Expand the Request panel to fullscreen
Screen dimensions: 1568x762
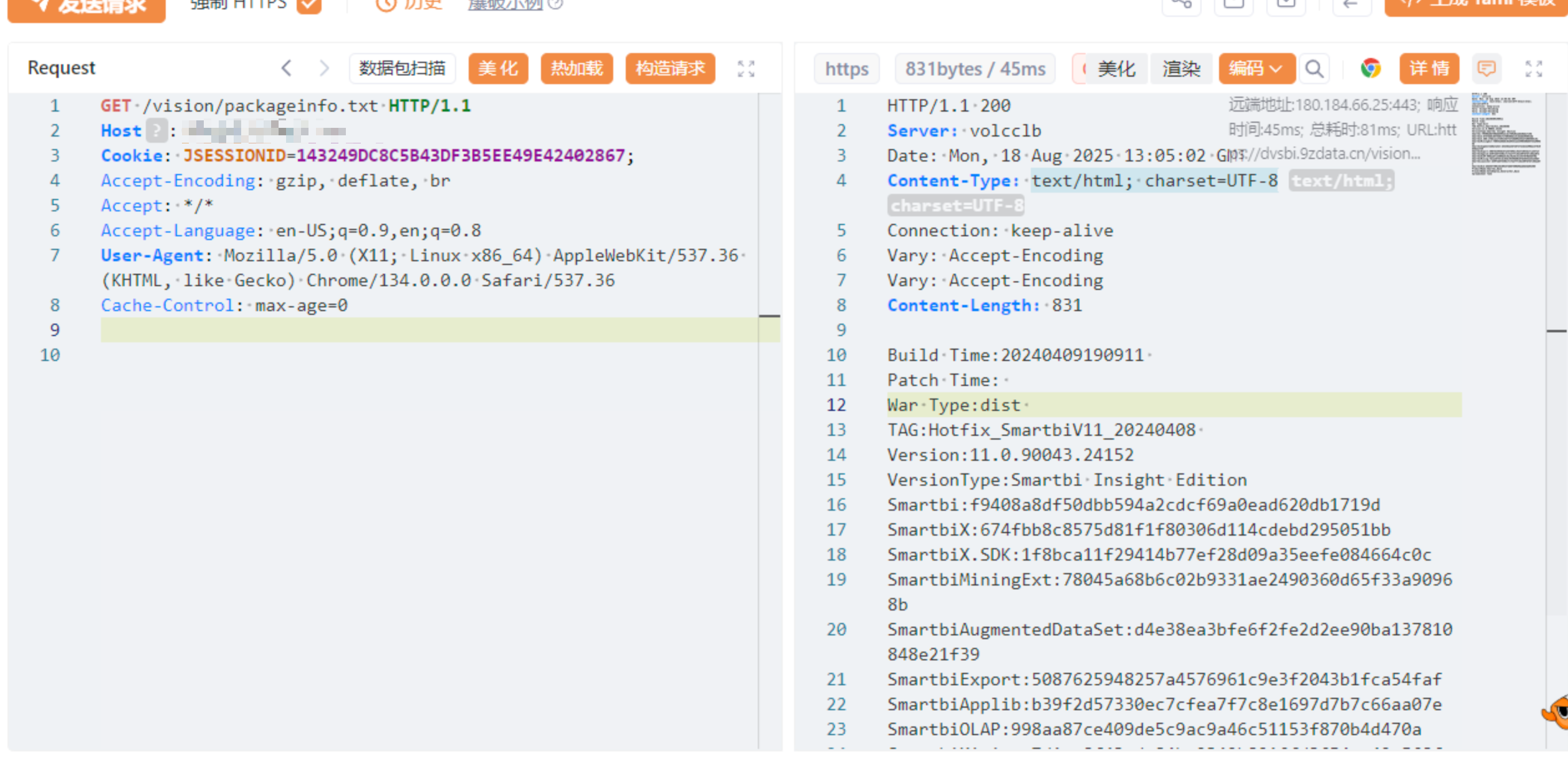[x=746, y=69]
